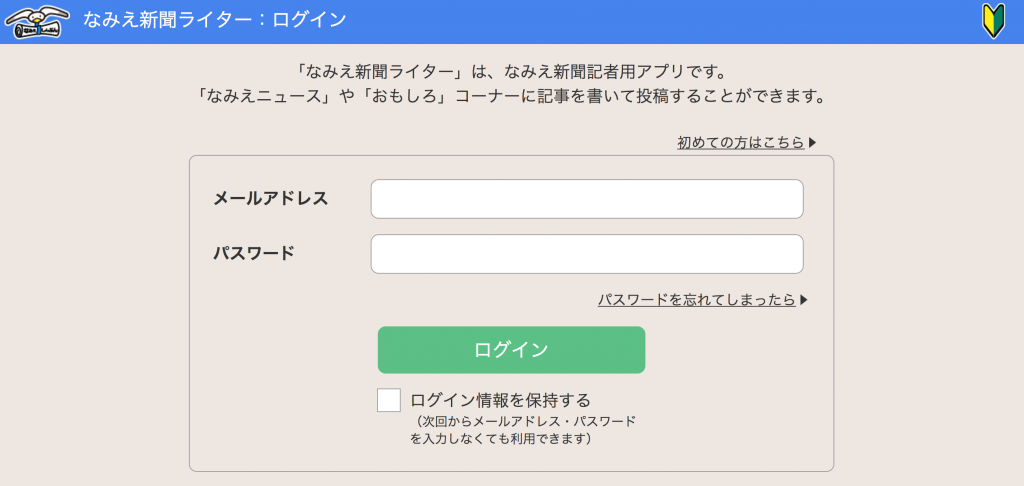Tick the ログイン情報を保持する checkbox
The width and height of the screenshot is (1024, 486).
pos(389,400)
